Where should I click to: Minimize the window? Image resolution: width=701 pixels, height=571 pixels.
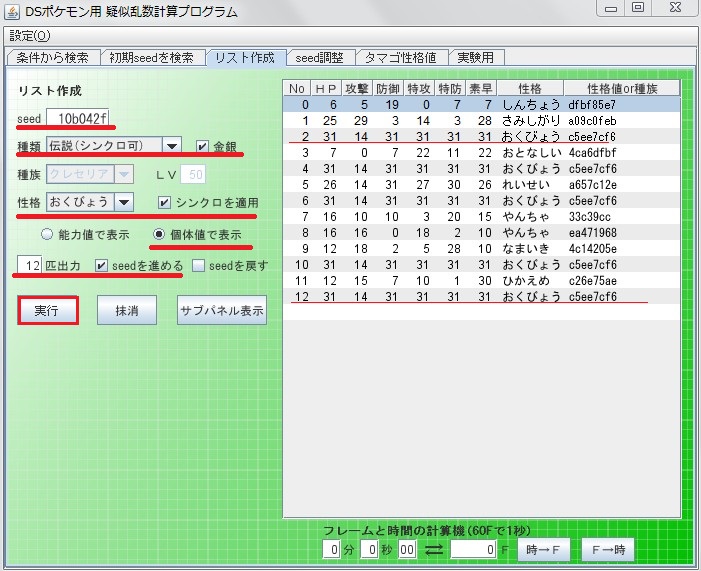point(611,8)
